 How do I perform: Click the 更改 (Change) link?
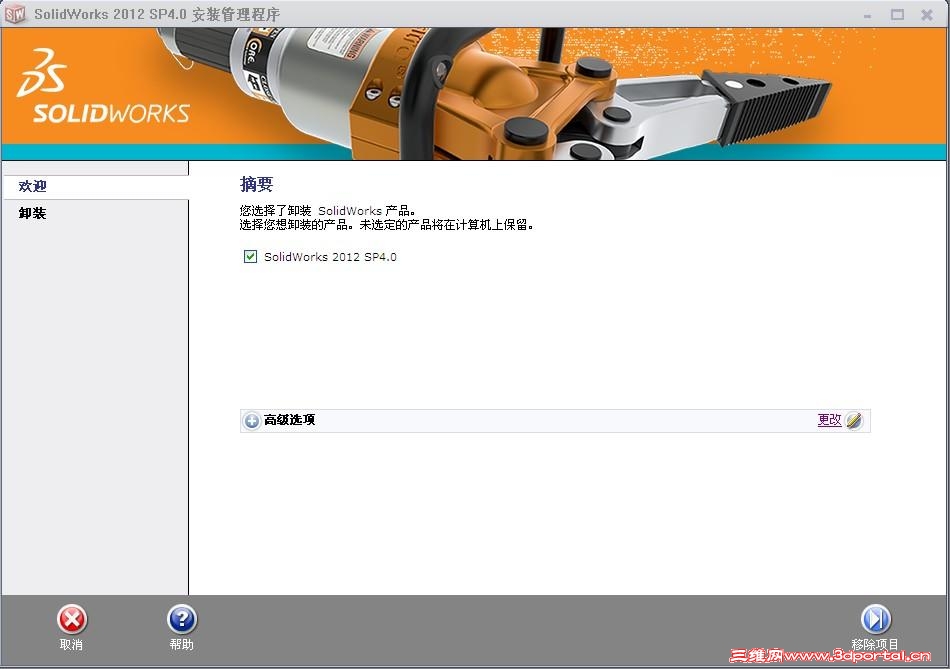[x=829, y=420]
